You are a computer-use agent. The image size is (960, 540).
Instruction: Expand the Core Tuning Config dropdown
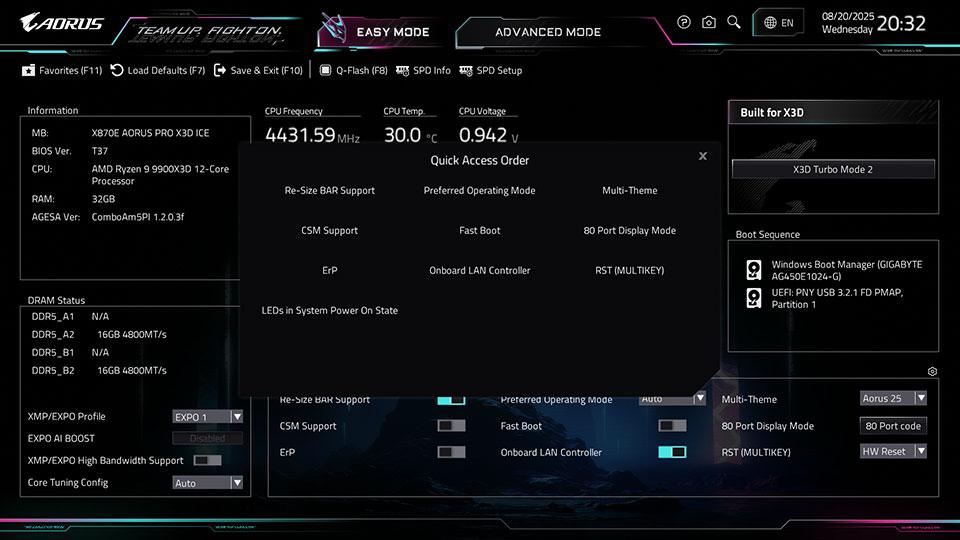click(208, 483)
